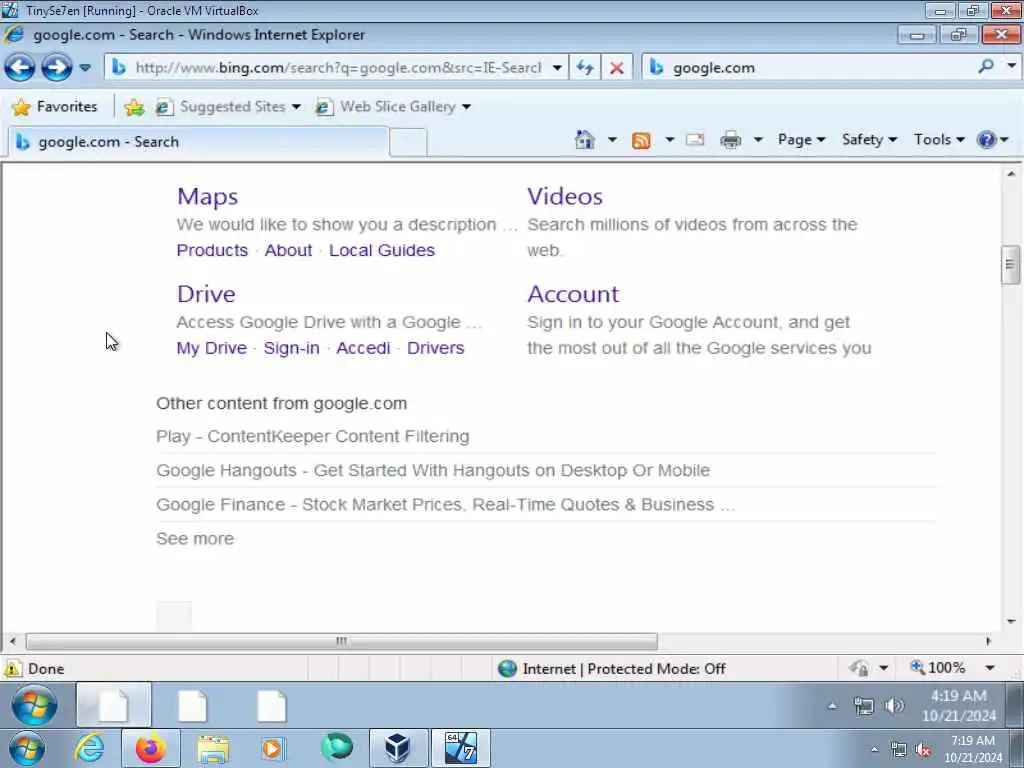1024x768 pixels.
Task: Click the Products sublink
Action: point(212,250)
